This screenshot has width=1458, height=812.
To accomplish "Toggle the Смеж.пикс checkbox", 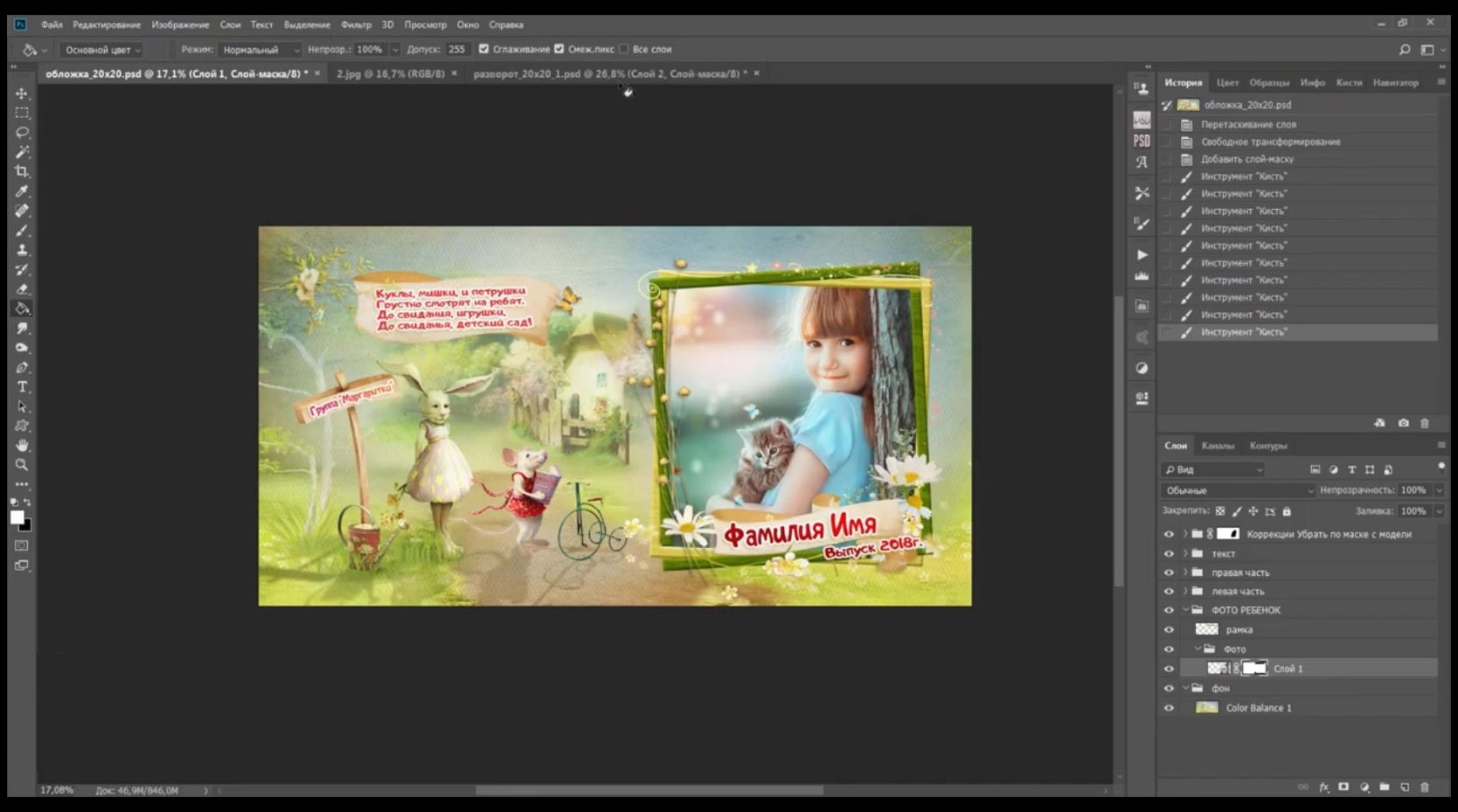I will 559,49.
